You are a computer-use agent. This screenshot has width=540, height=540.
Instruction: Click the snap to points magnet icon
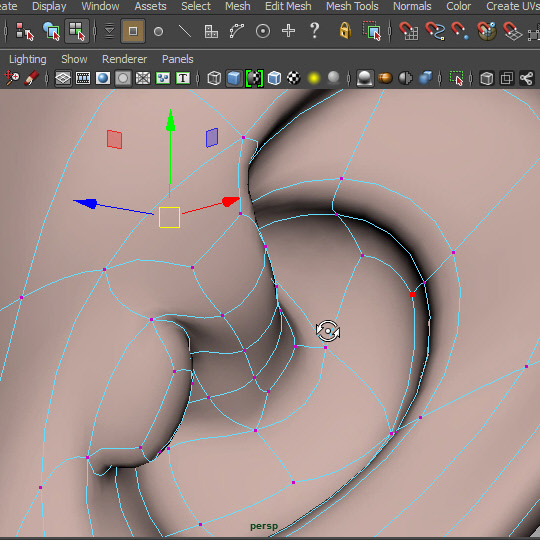click(460, 31)
